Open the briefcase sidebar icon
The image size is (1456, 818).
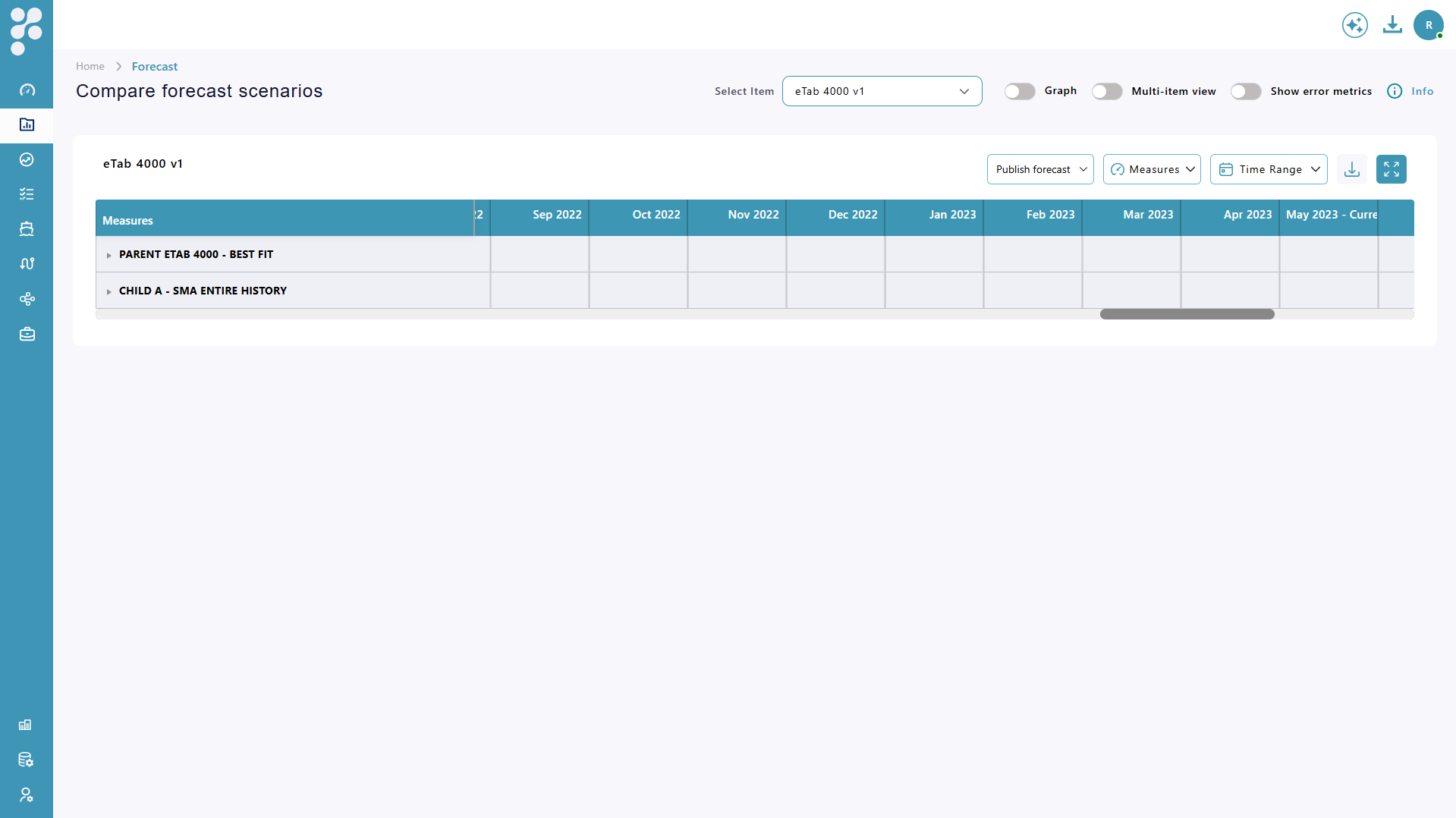(27, 334)
